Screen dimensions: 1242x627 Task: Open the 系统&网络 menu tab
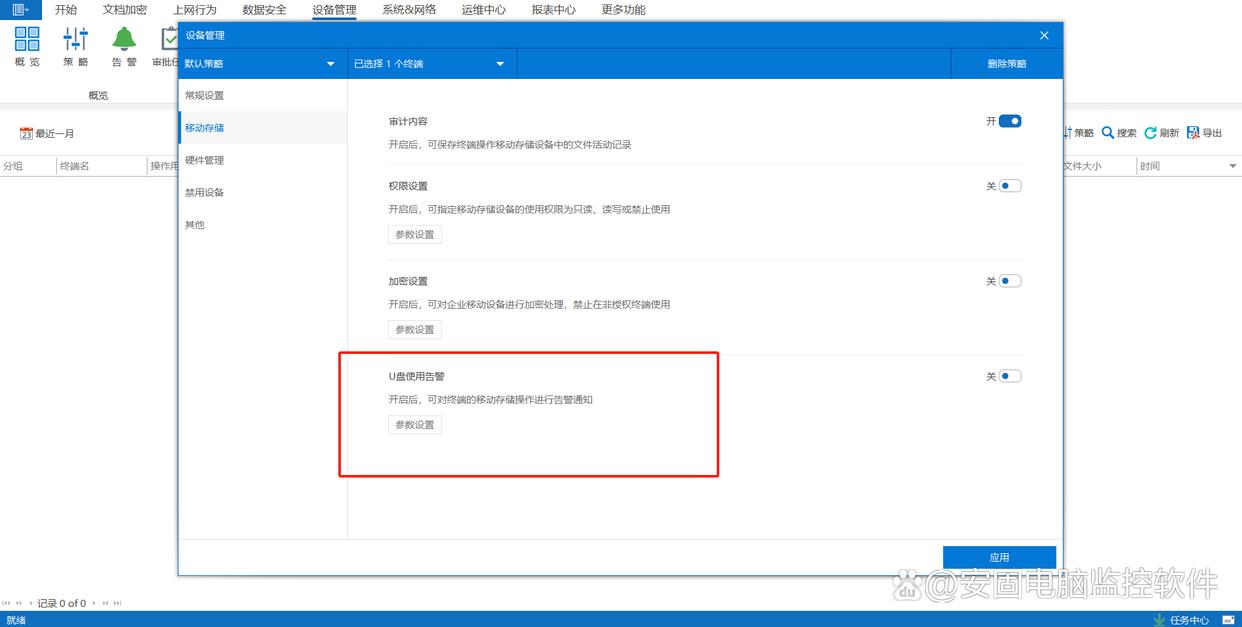tap(409, 10)
